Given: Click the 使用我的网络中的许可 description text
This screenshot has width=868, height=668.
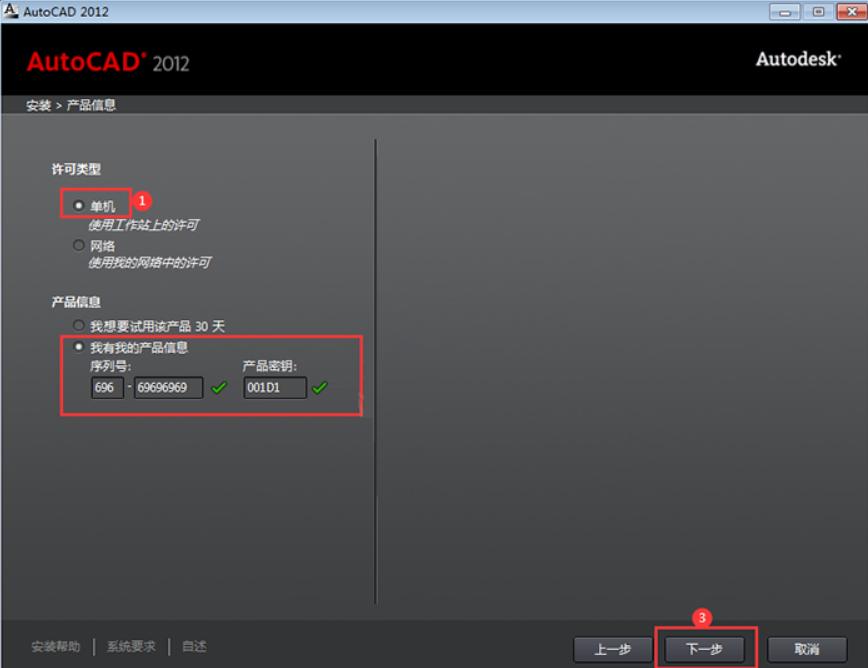Looking at the screenshot, I should 149,262.
